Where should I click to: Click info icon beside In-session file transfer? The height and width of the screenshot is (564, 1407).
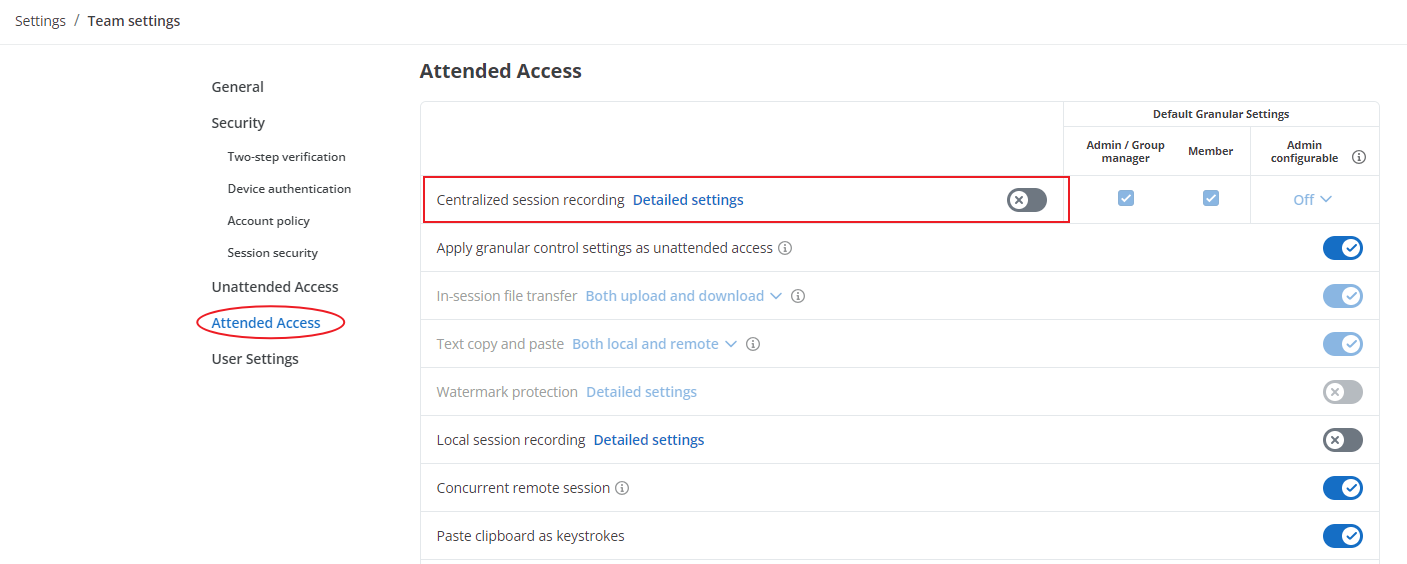[x=798, y=296]
